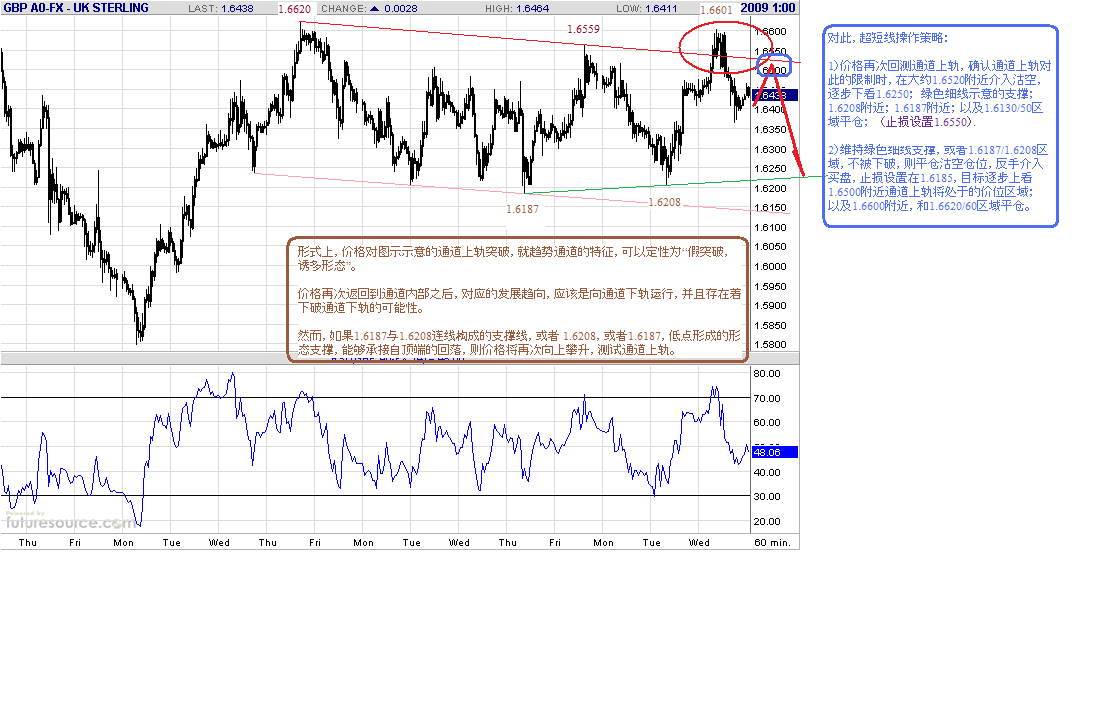Click the brown-box paragraph starting 然而

tap(519, 342)
